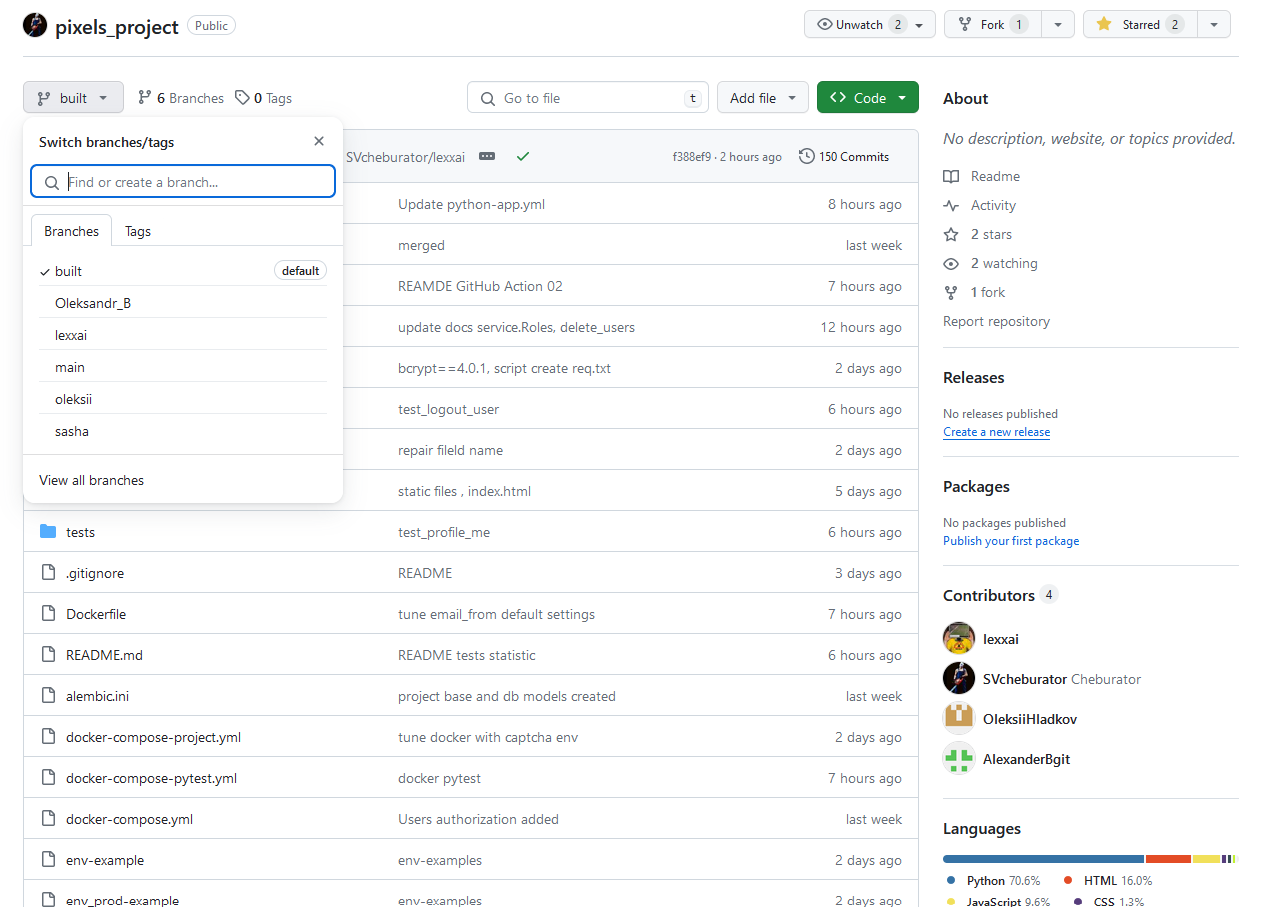
Task: Click the Find or create a branch field
Action: click(x=183, y=182)
